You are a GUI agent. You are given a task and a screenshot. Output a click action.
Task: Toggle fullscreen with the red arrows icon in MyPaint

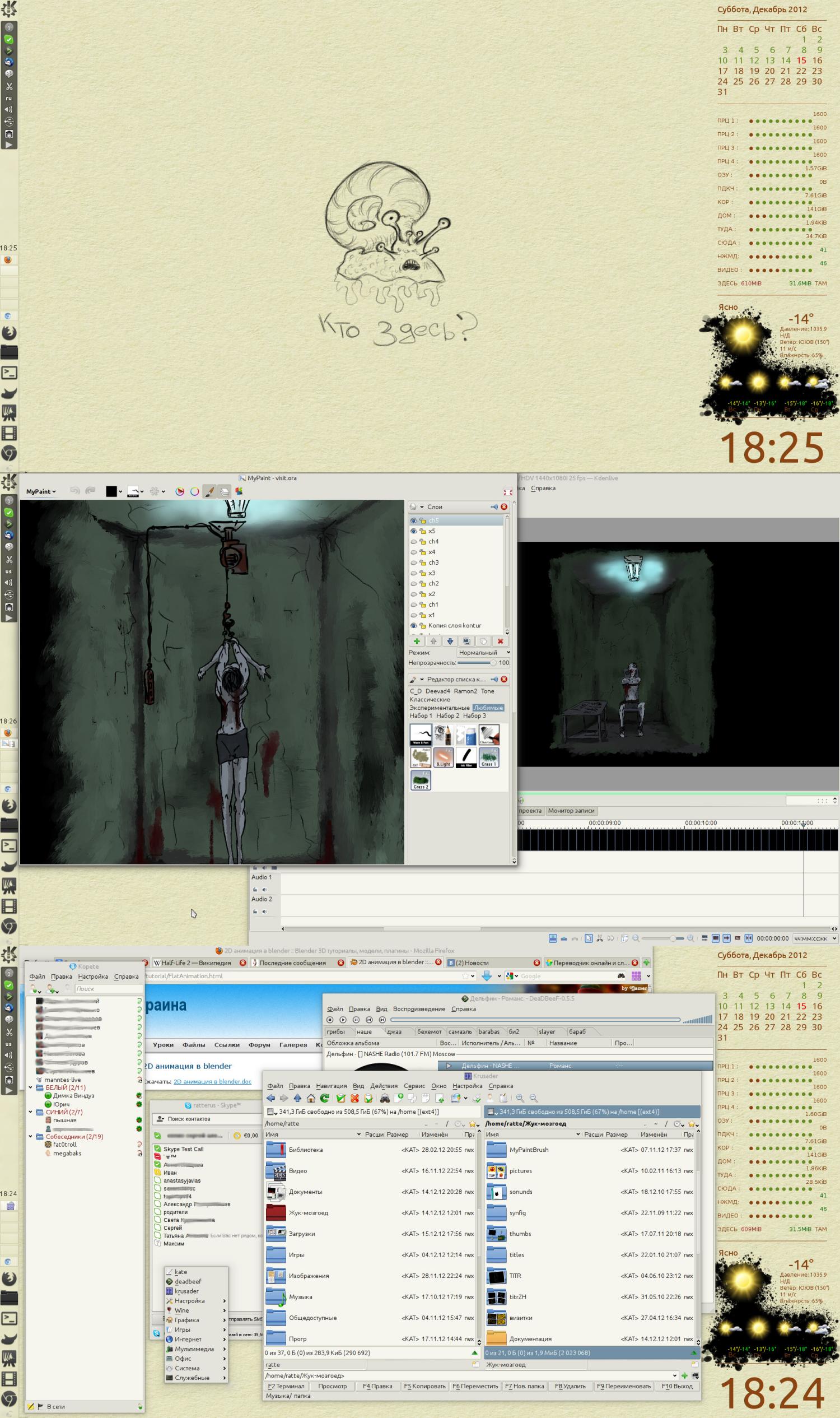point(508,492)
